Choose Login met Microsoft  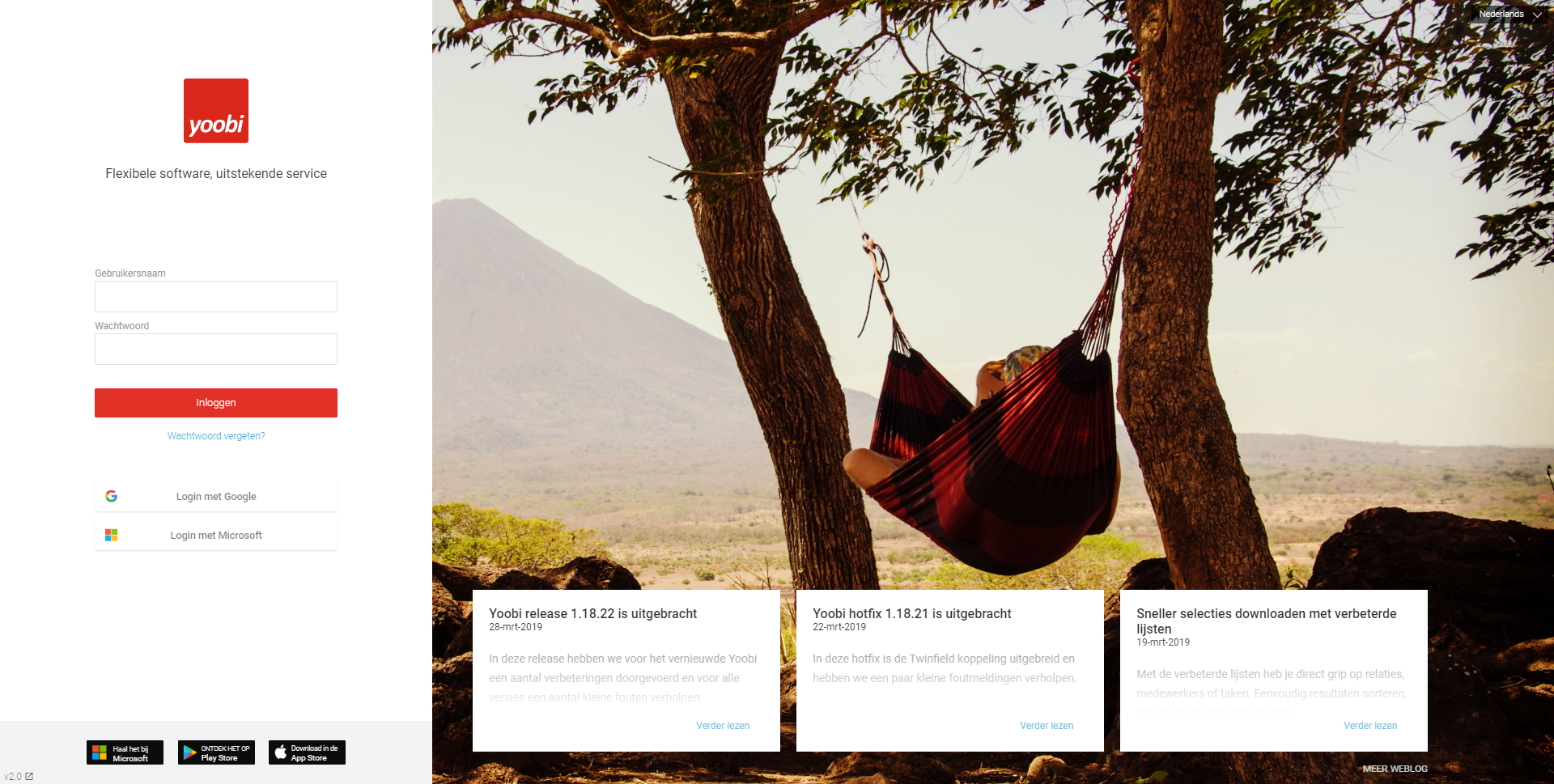216,535
